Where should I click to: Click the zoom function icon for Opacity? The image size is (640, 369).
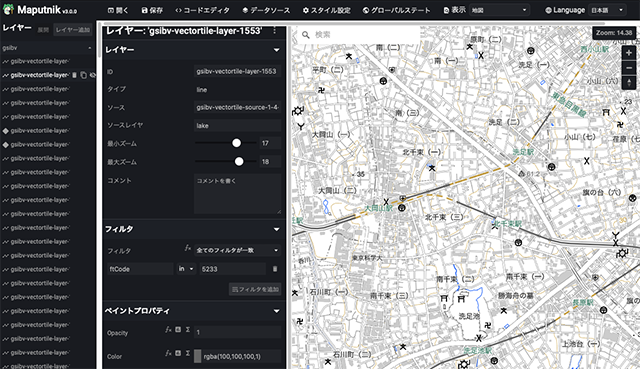click(178, 329)
